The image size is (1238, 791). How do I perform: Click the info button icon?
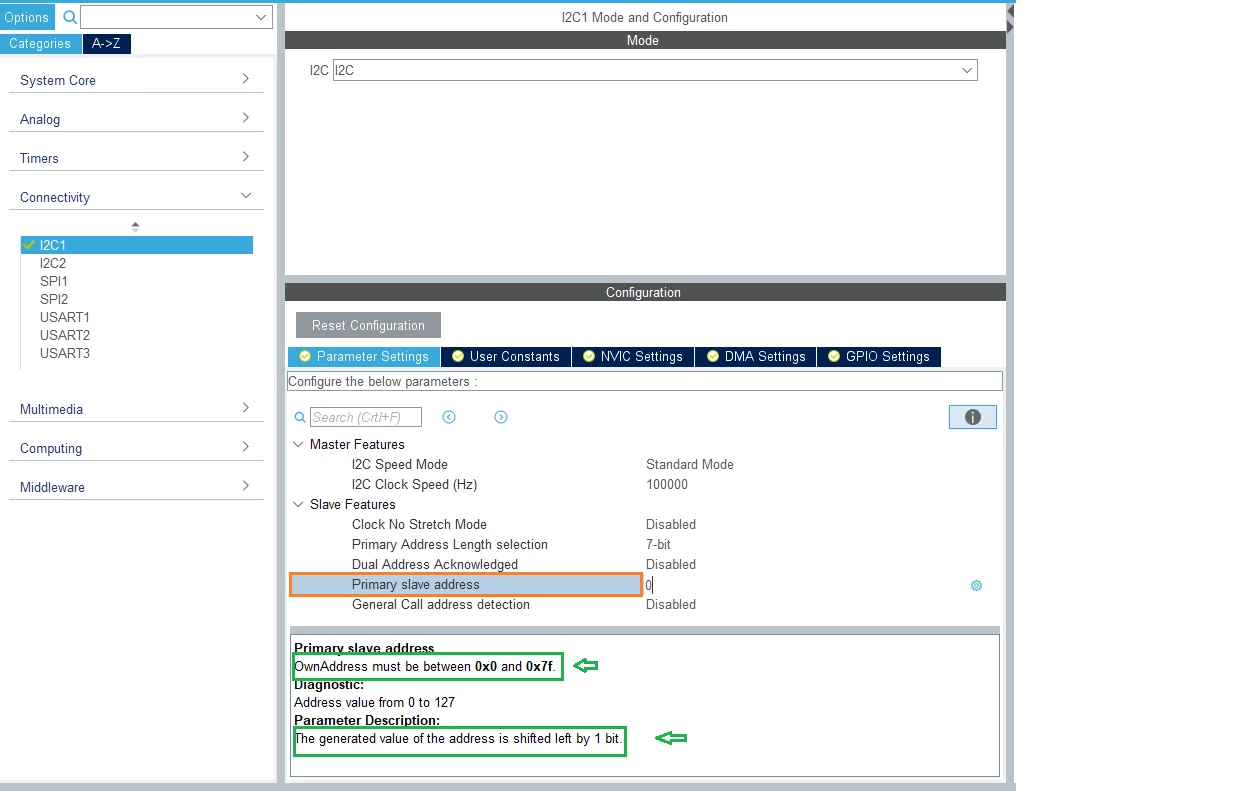(972, 417)
